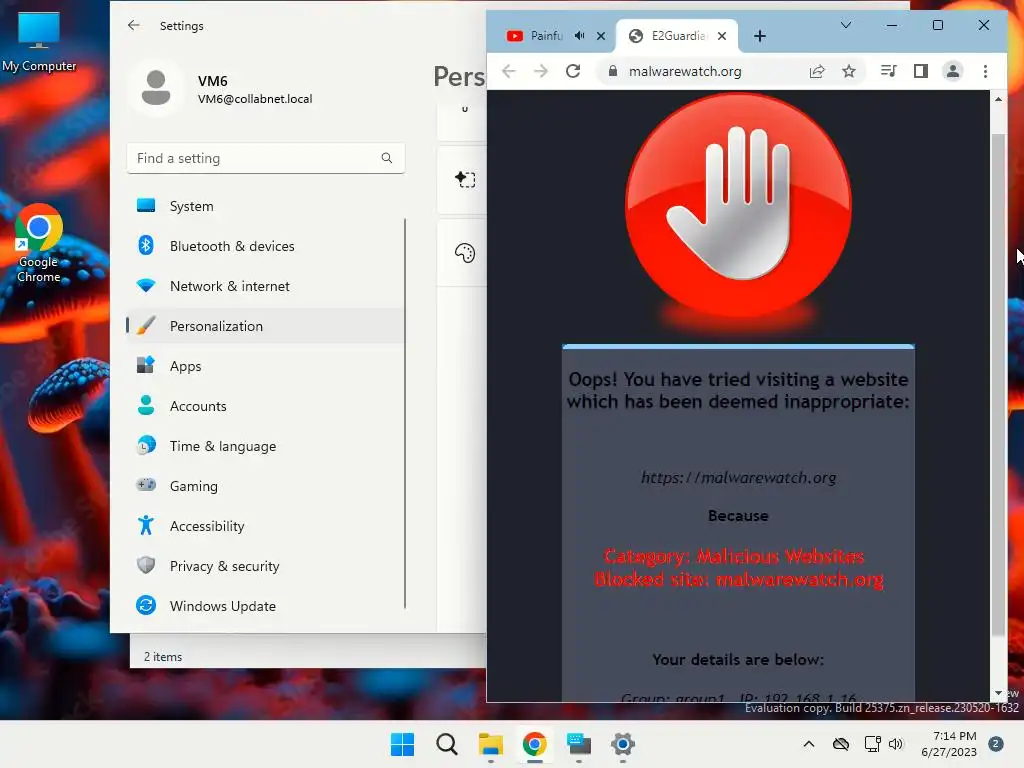
Task: Click the Settings sidebar scrollbar
Action: tap(405, 413)
